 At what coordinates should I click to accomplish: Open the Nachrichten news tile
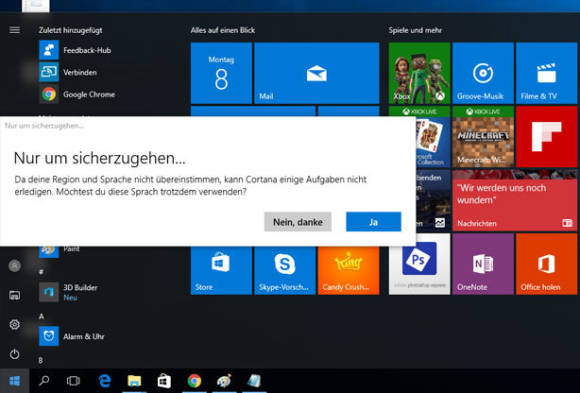pyautogui.click(x=515, y=201)
